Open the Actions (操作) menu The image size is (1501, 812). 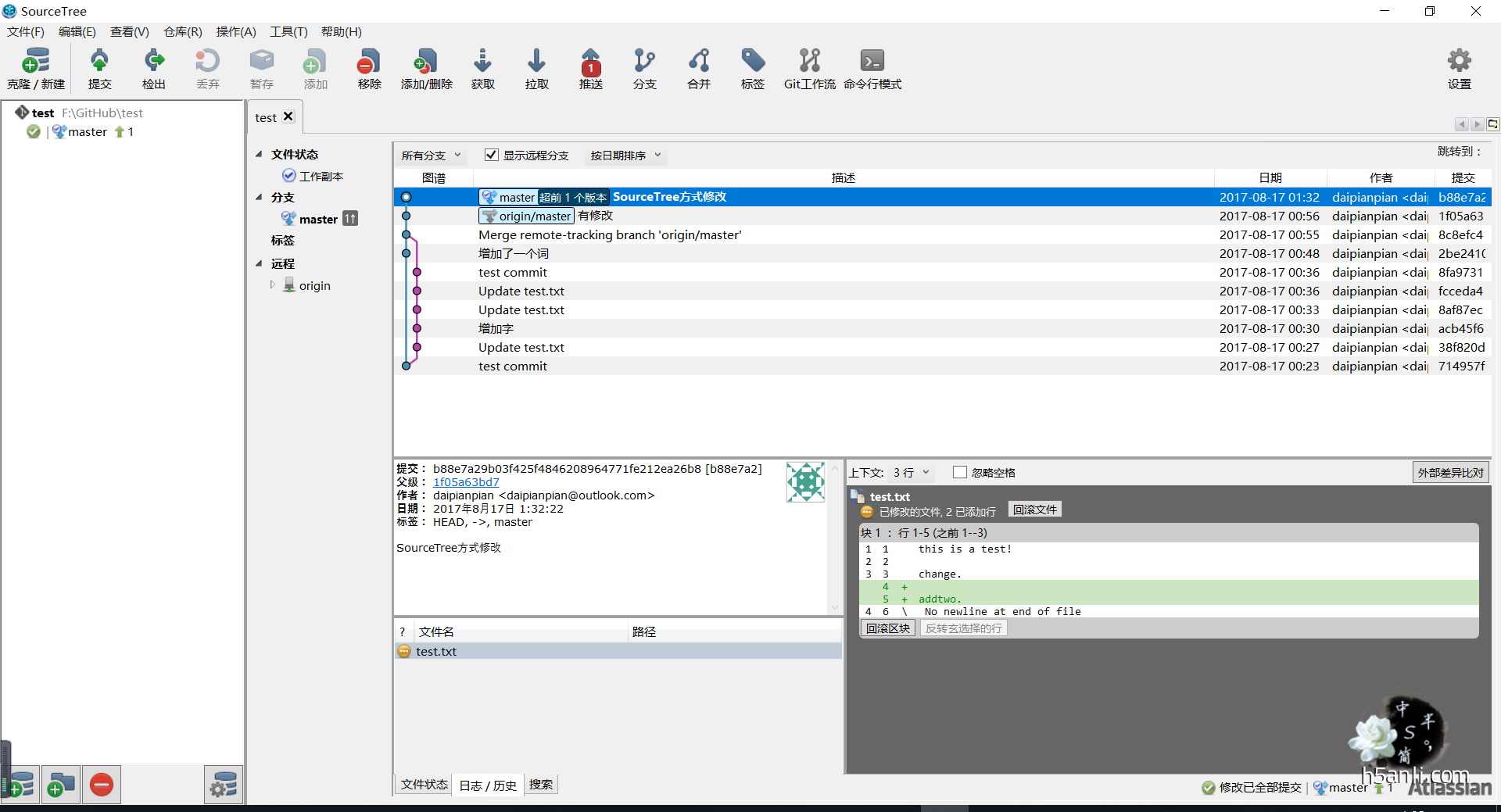pos(236,32)
